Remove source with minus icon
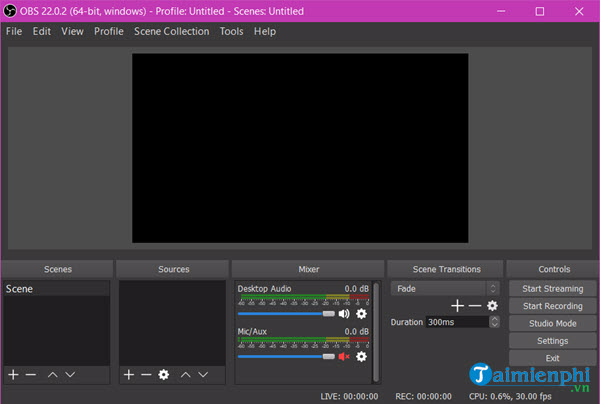Screen dimensions: 600x404 click(x=146, y=375)
